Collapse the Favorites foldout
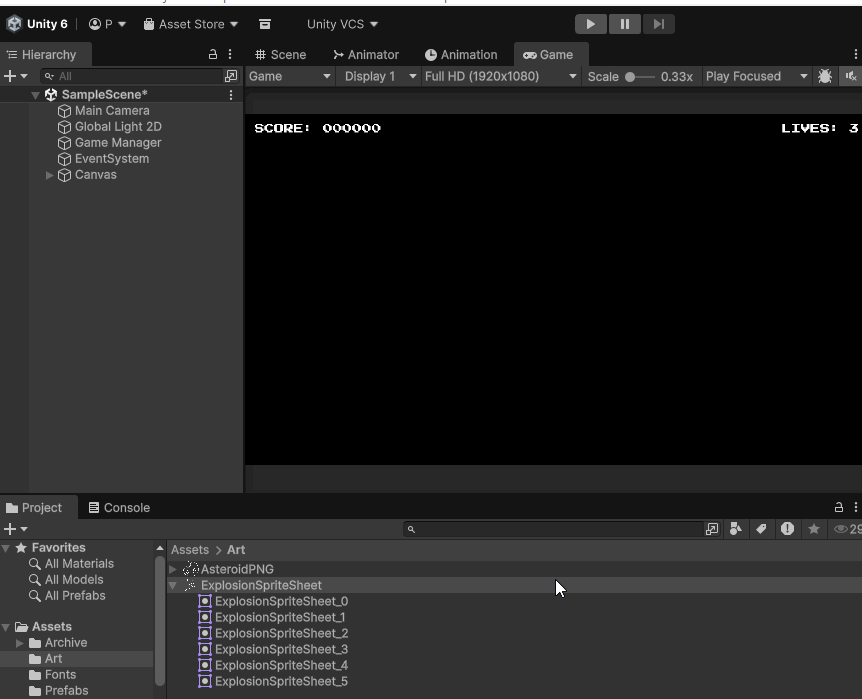This screenshot has height=699, width=862. tap(6, 548)
